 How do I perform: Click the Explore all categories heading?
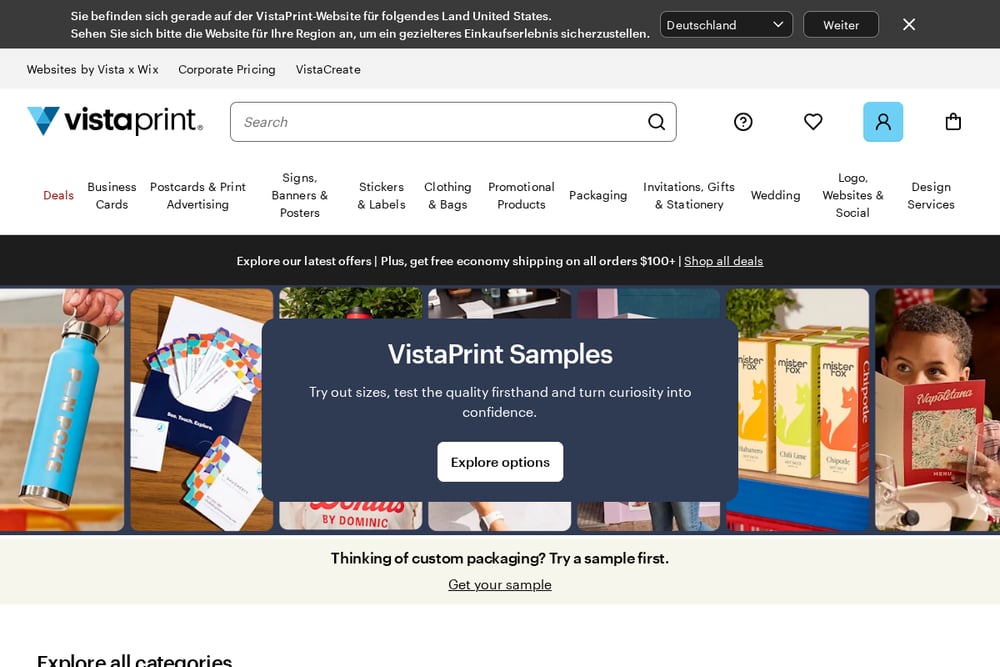pyautogui.click(x=135, y=659)
